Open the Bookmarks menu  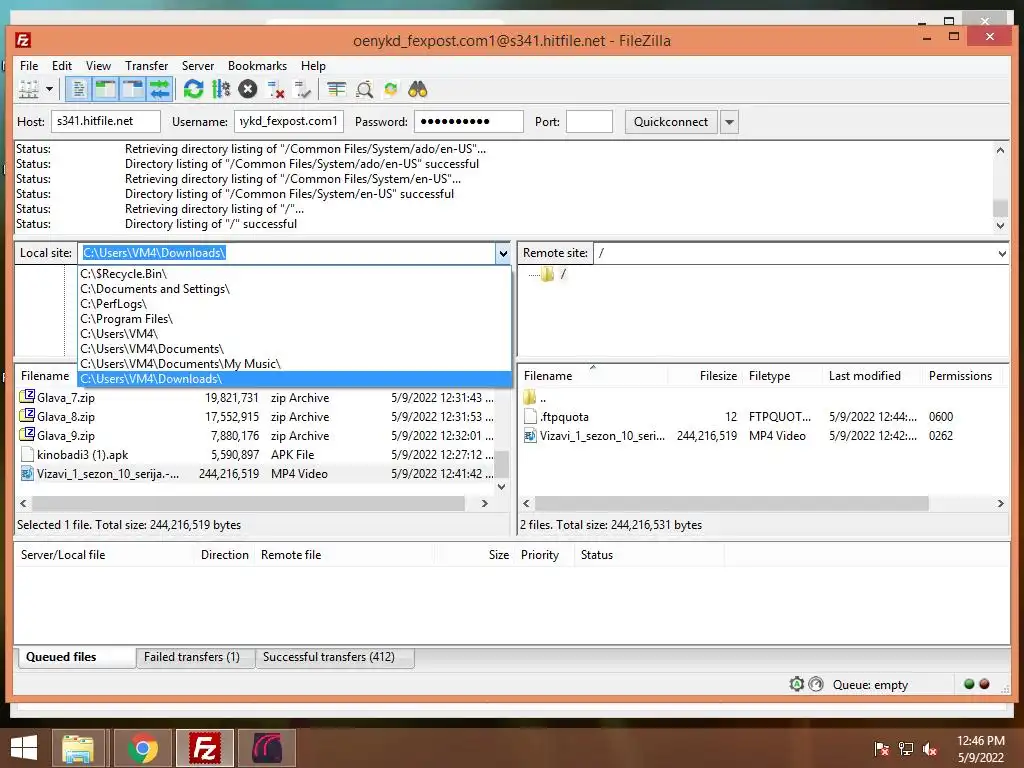coord(257,66)
